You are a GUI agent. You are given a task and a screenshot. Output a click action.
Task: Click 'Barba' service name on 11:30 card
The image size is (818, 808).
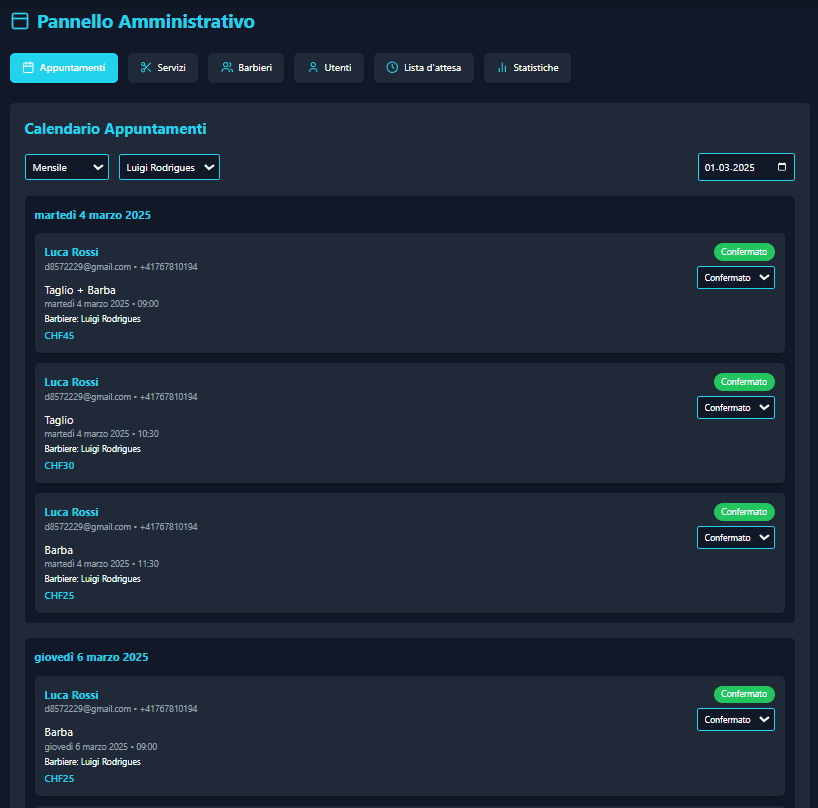(x=58, y=550)
